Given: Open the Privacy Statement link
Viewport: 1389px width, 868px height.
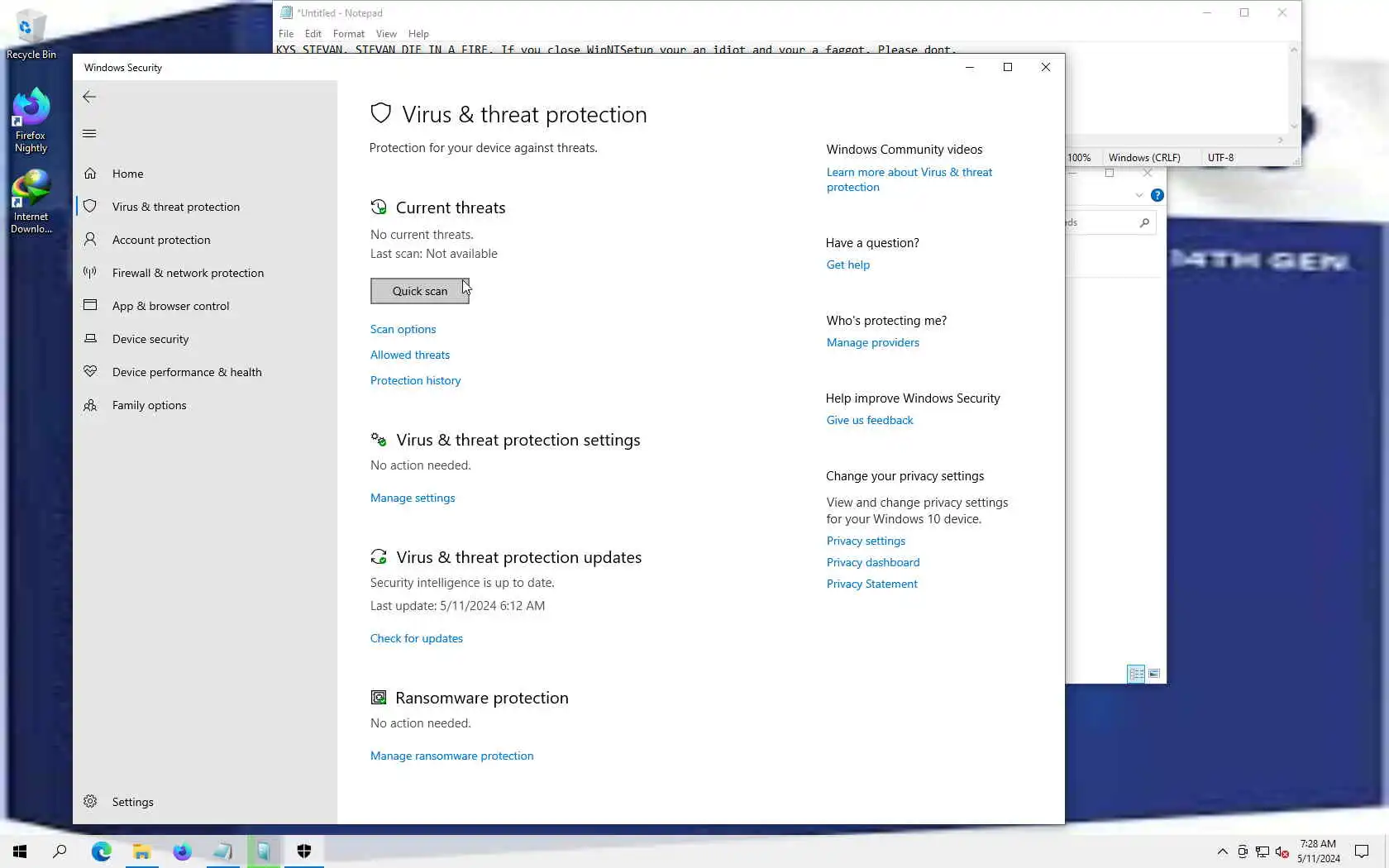Looking at the screenshot, I should pos(872,584).
